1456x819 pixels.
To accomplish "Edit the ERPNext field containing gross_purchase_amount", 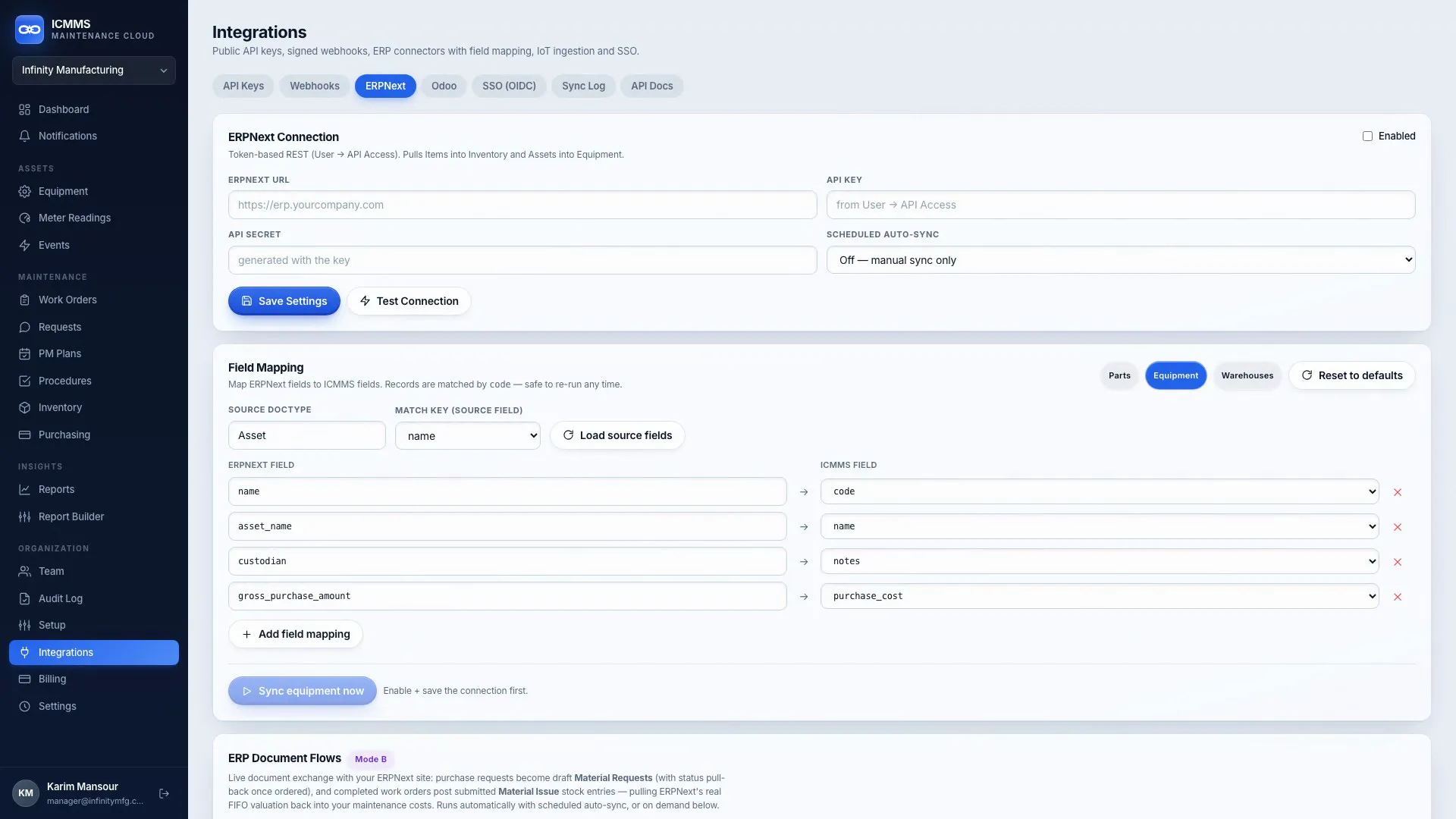I will pyautogui.click(x=507, y=596).
